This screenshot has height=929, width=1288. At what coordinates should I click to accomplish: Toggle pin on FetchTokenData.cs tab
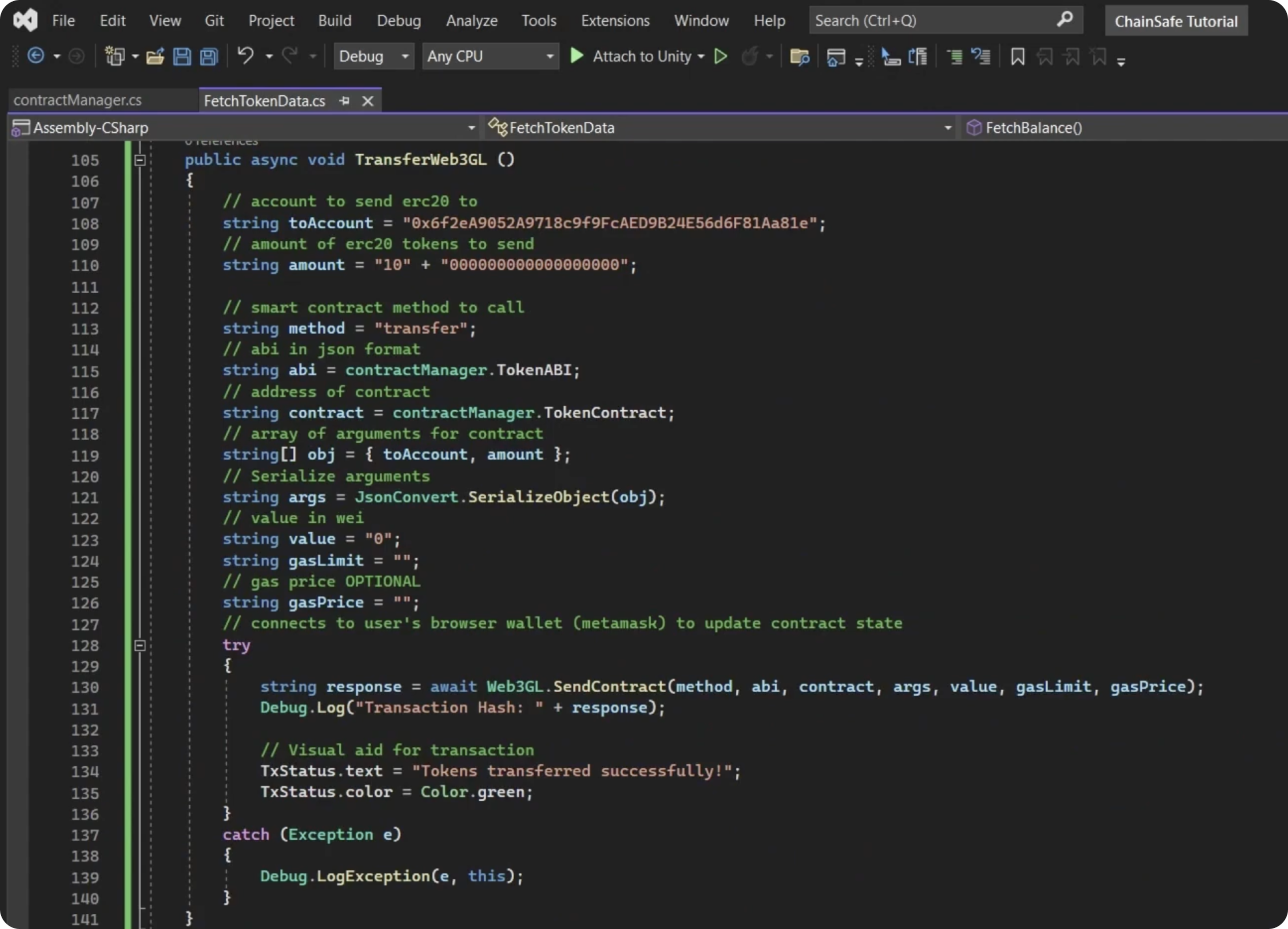(344, 101)
